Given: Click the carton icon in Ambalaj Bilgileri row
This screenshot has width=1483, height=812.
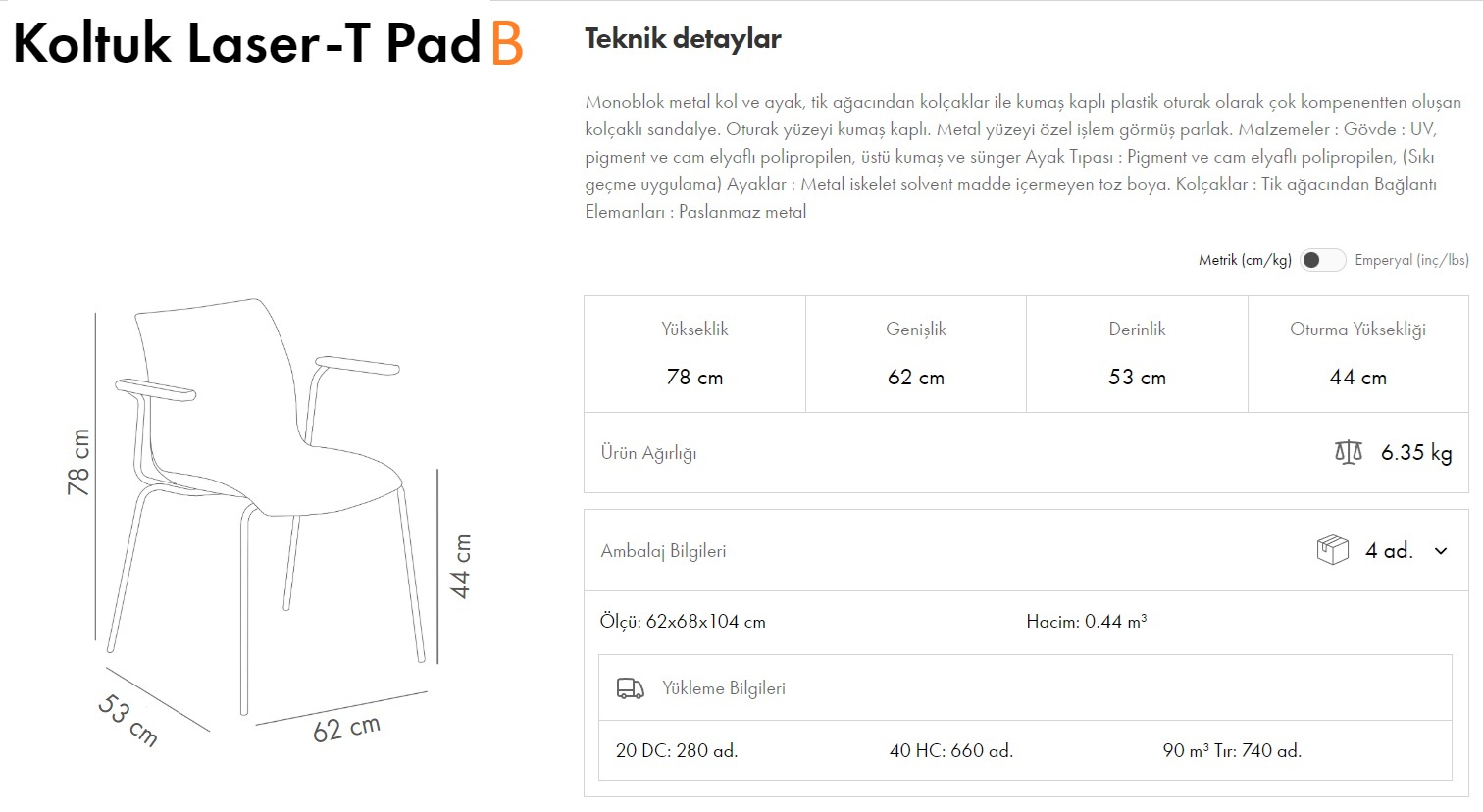Looking at the screenshot, I should click(x=1331, y=549).
